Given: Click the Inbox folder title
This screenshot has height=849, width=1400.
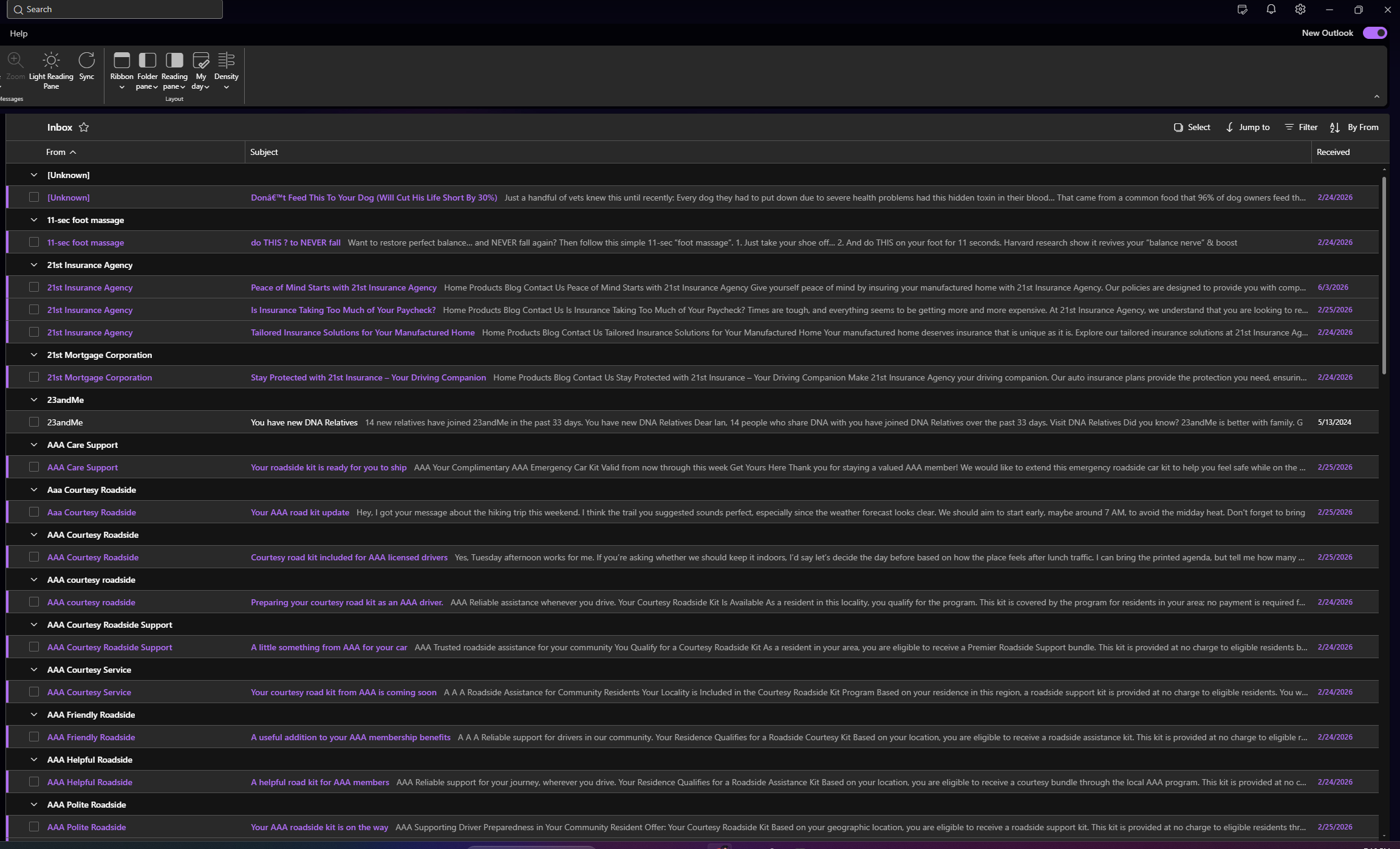Looking at the screenshot, I should 60,127.
